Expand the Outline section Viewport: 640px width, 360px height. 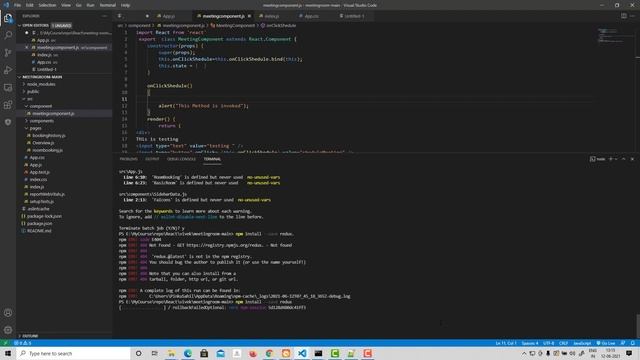[x=30, y=336]
